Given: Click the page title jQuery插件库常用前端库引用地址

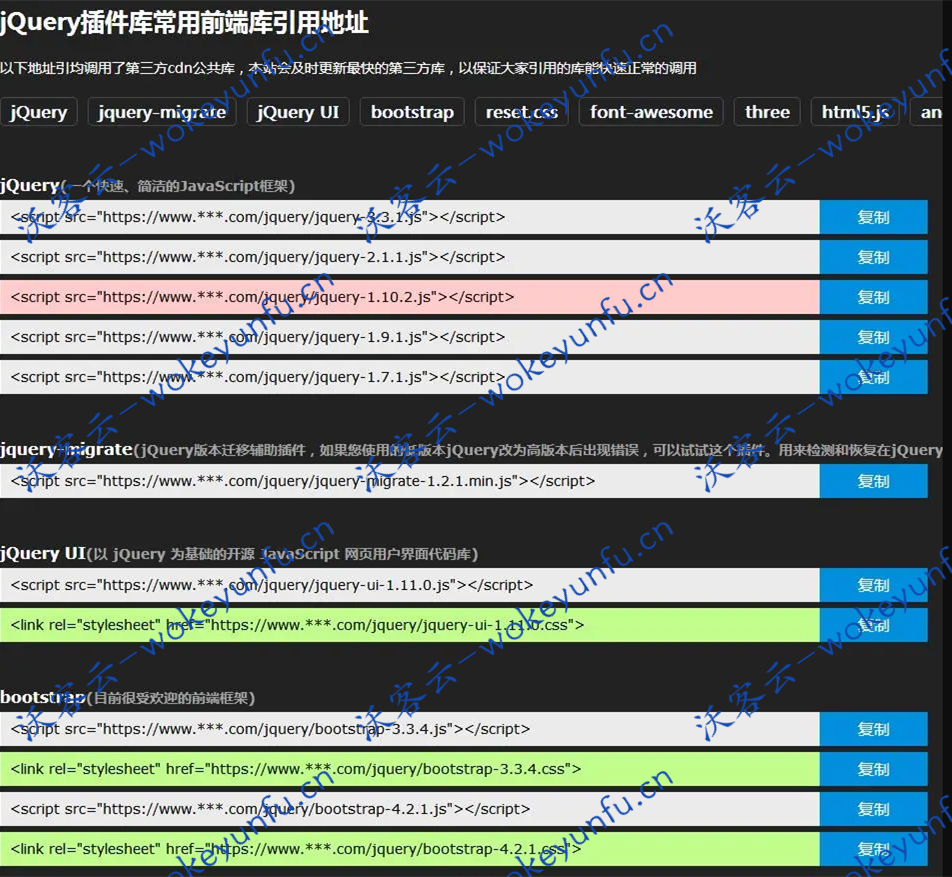Looking at the screenshot, I should pyautogui.click(x=185, y=23).
